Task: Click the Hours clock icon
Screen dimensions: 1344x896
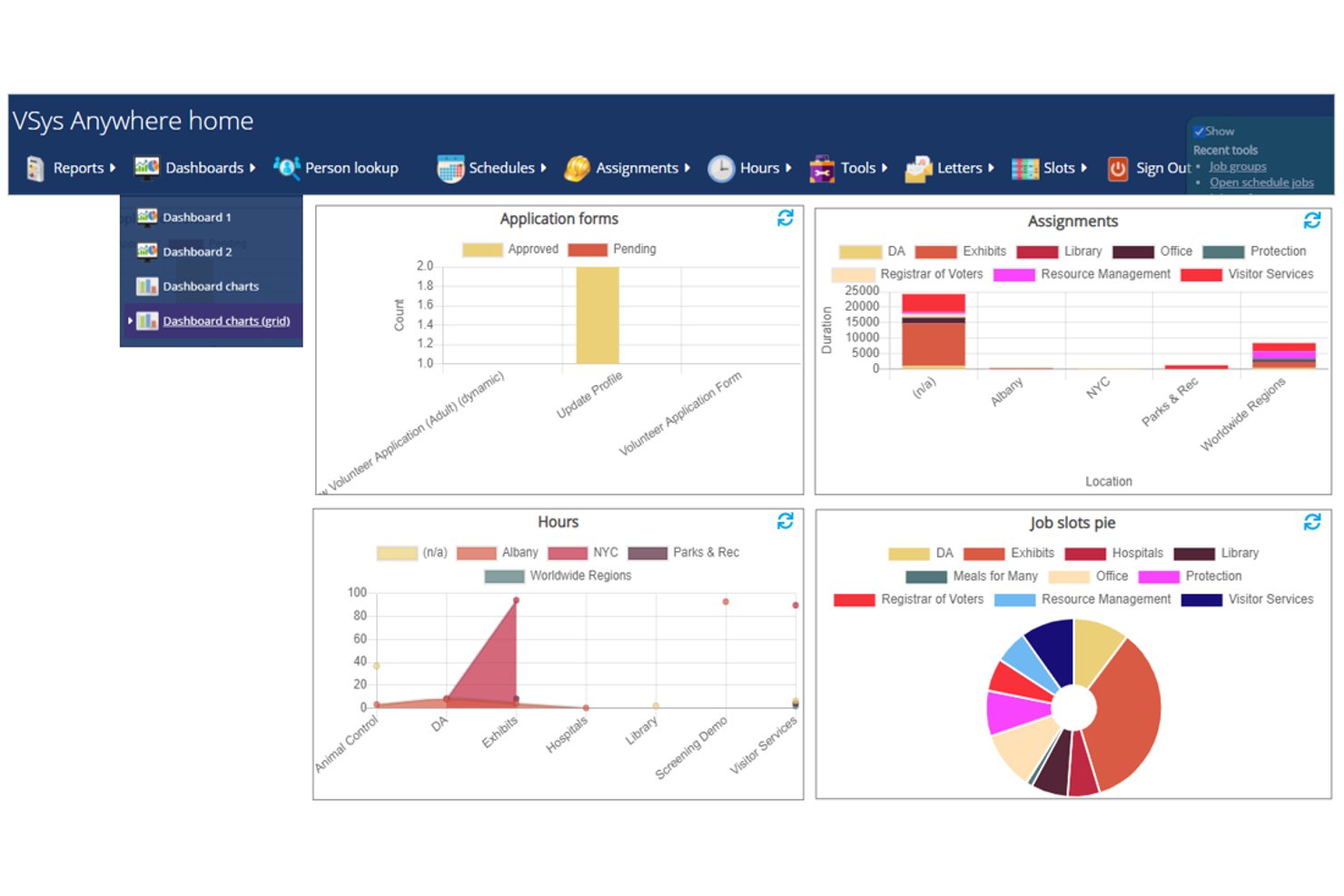Action: pos(721,168)
